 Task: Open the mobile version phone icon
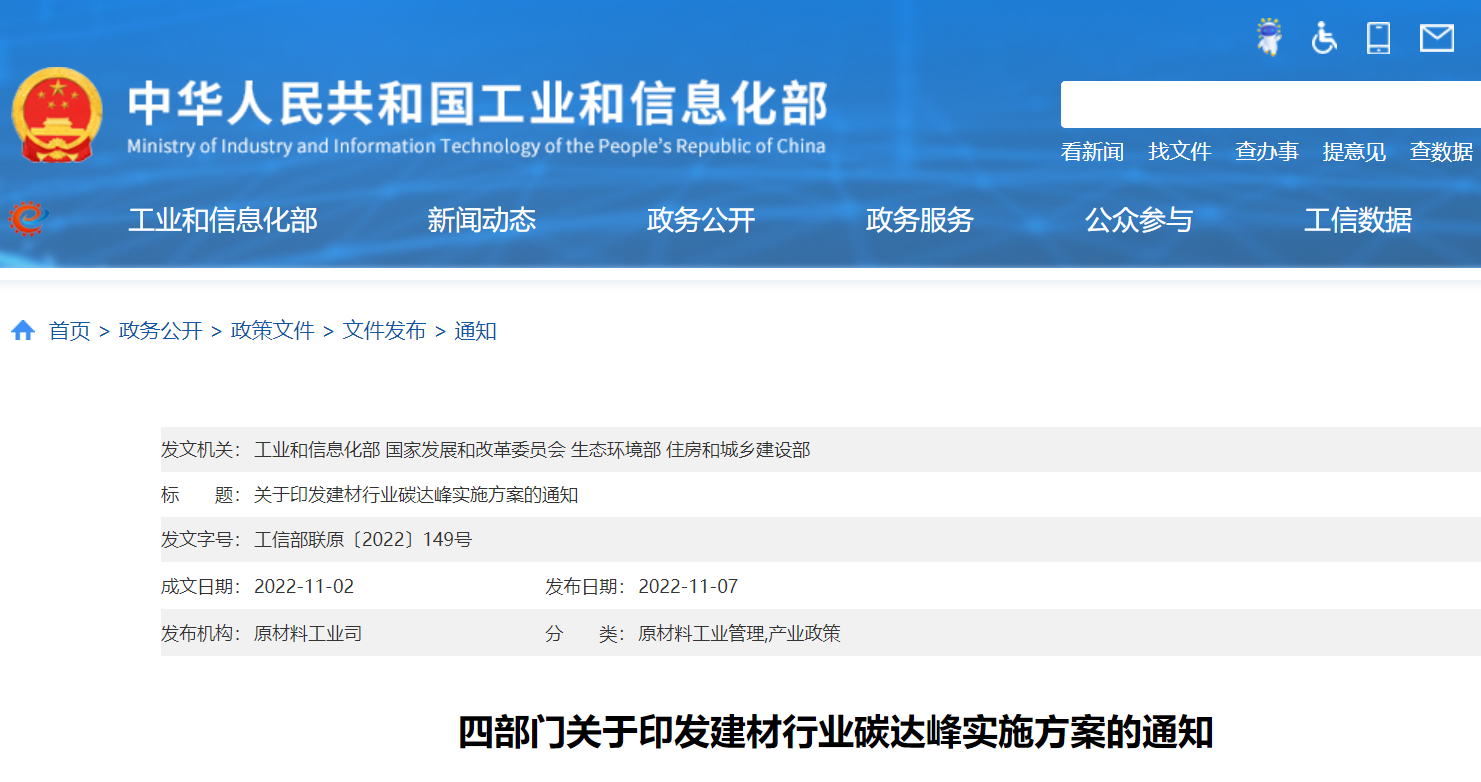(x=1379, y=38)
